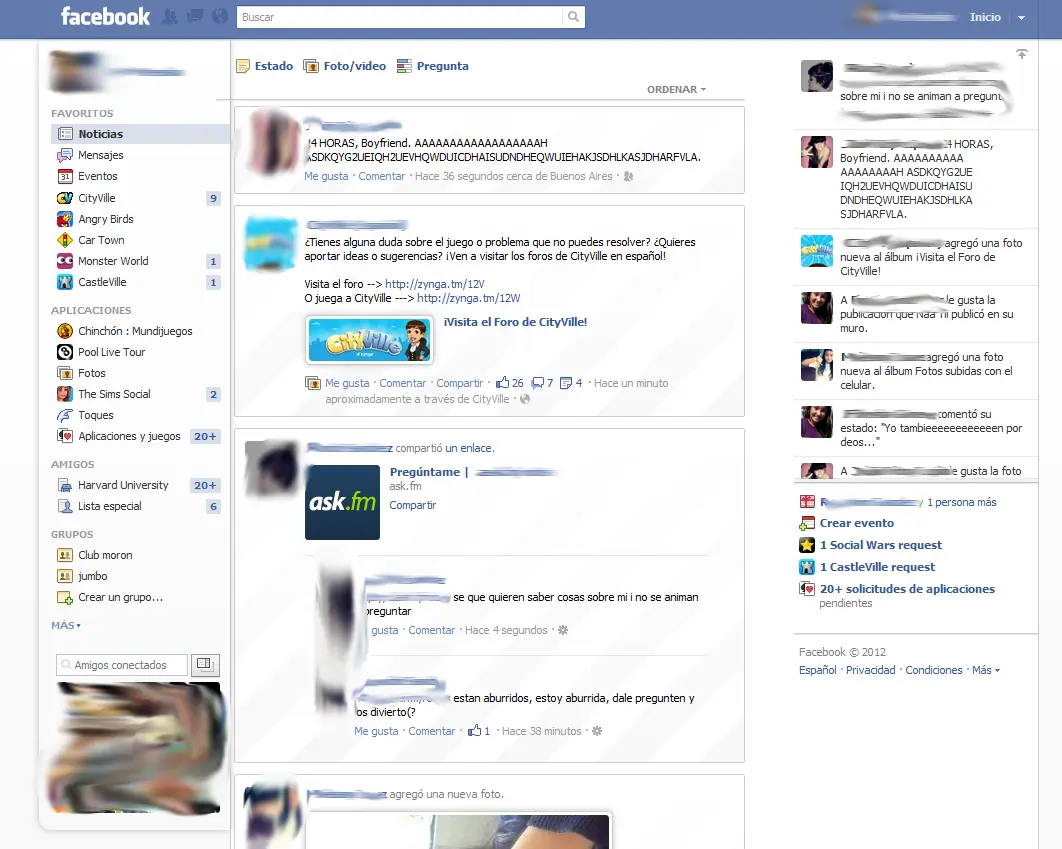1062x849 pixels.
Task: Open Fotos icon in applications
Action: pos(65,373)
